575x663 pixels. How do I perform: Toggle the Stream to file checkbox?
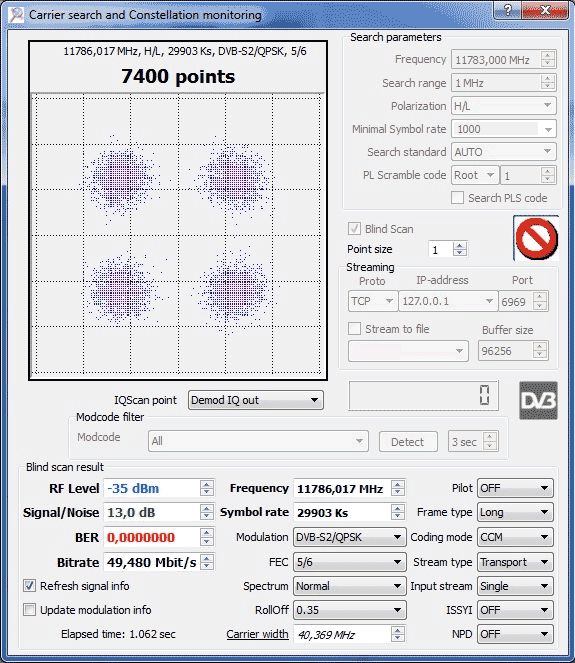354,329
